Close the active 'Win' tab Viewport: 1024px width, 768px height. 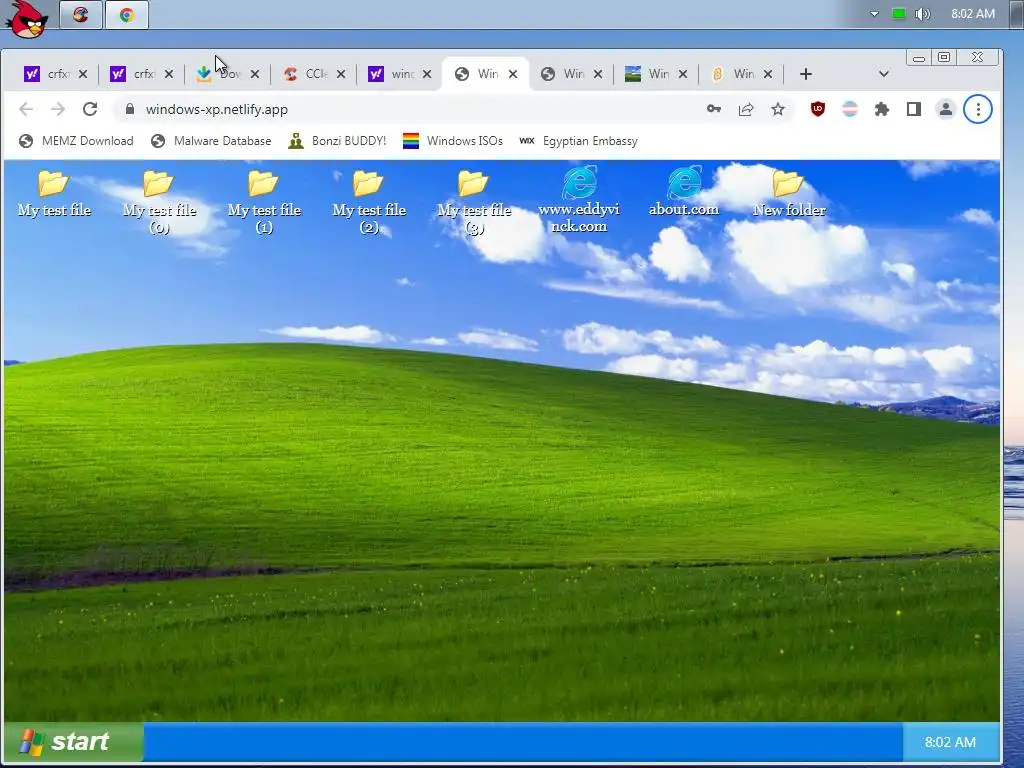coord(513,74)
